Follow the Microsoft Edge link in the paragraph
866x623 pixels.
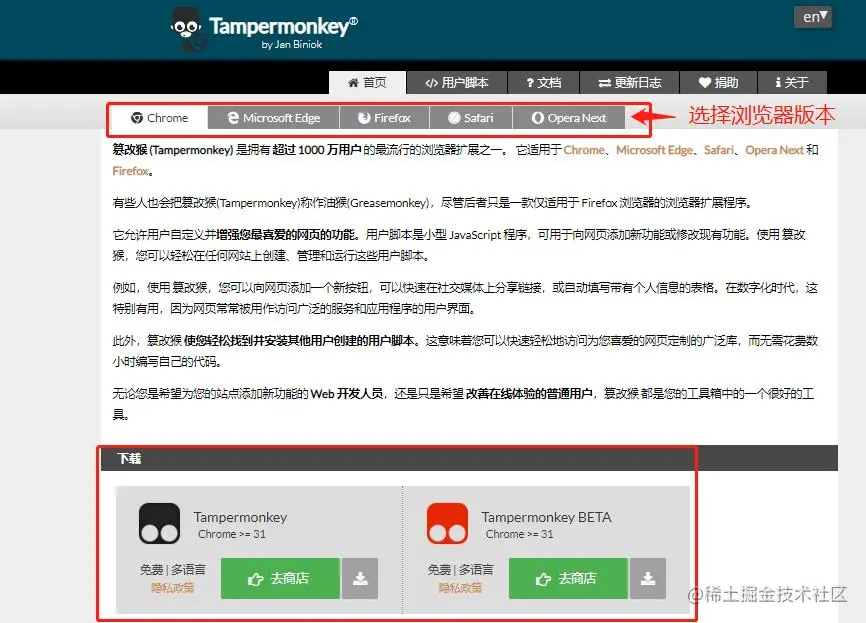tap(654, 150)
